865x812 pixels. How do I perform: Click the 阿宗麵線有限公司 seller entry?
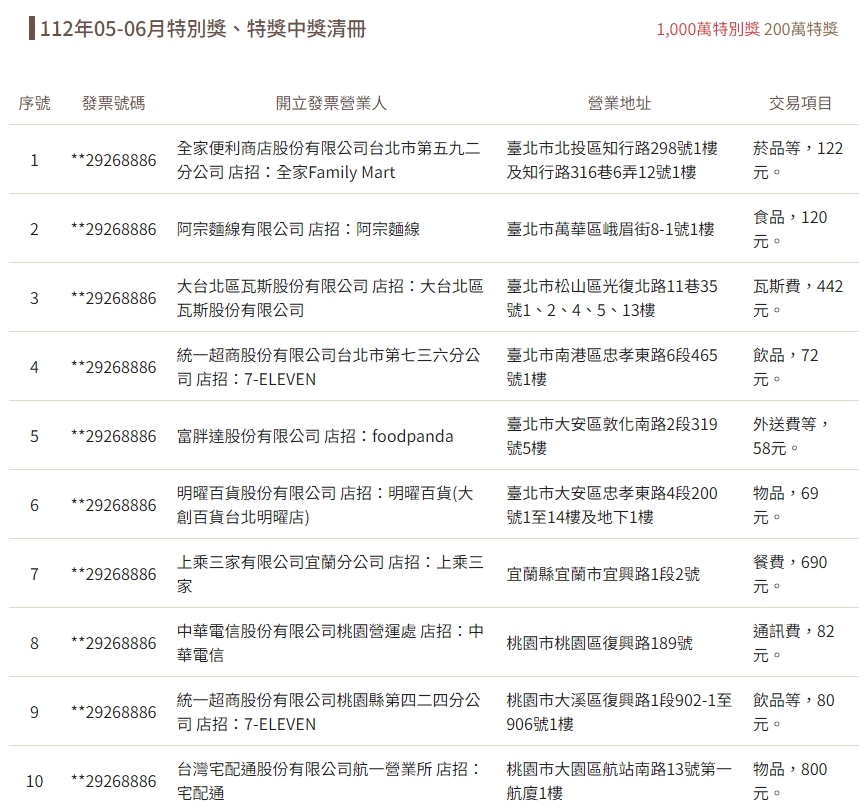pos(298,229)
